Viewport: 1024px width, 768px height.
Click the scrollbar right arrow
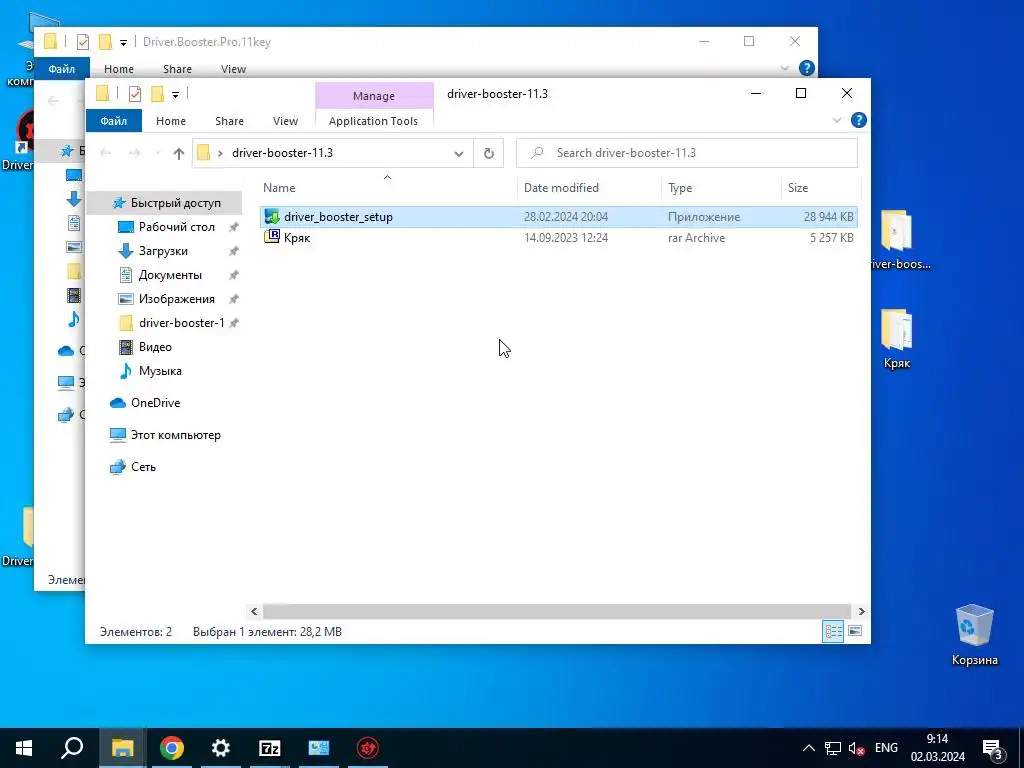point(861,611)
